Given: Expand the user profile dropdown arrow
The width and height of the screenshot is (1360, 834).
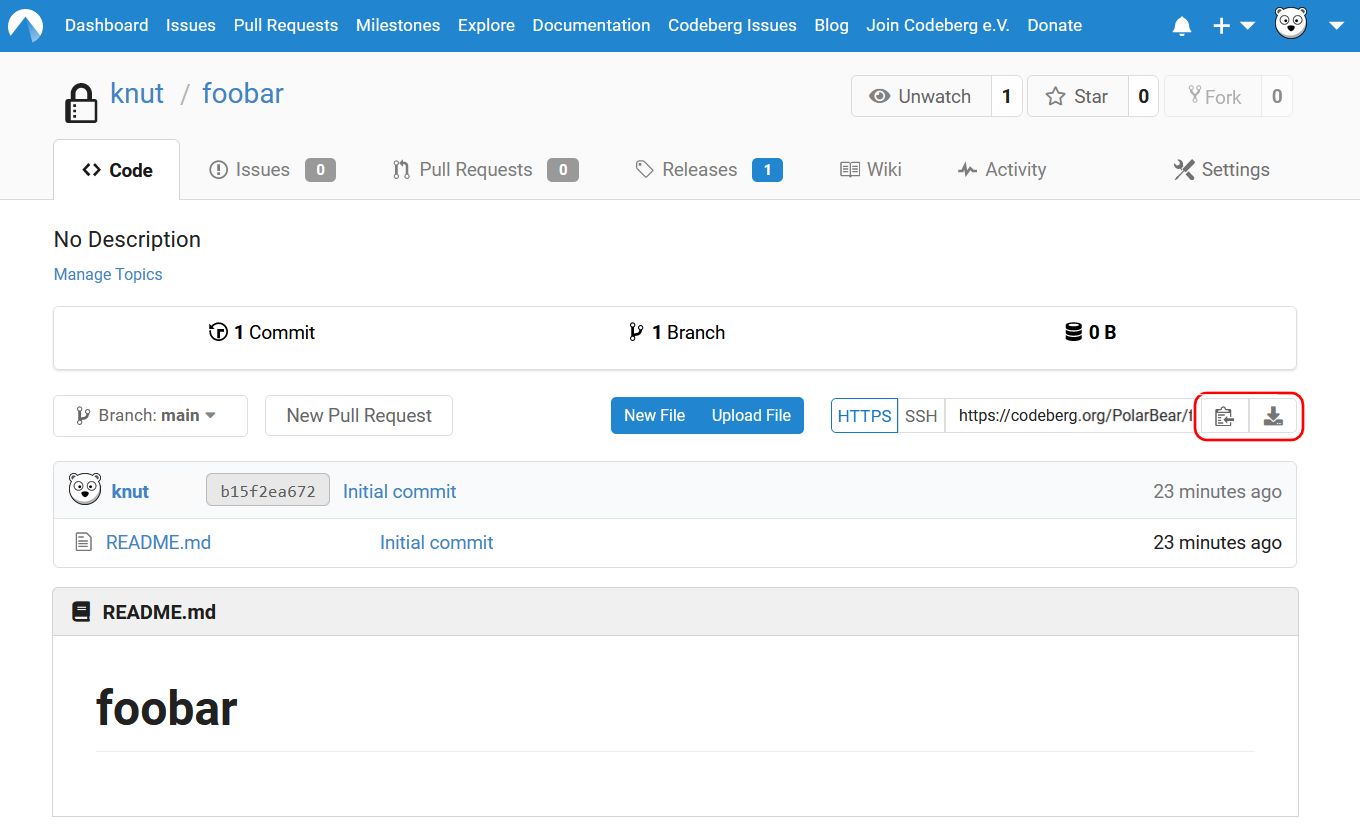Looking at the screenshot, I should click(x=1336, y=26).
